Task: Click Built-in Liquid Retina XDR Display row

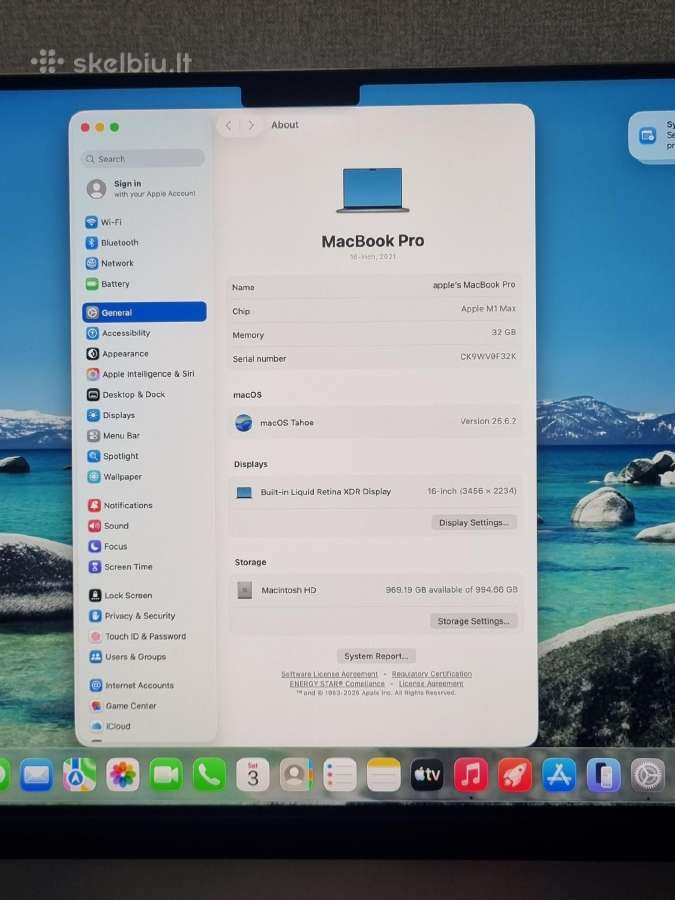Action: [375, 492]
